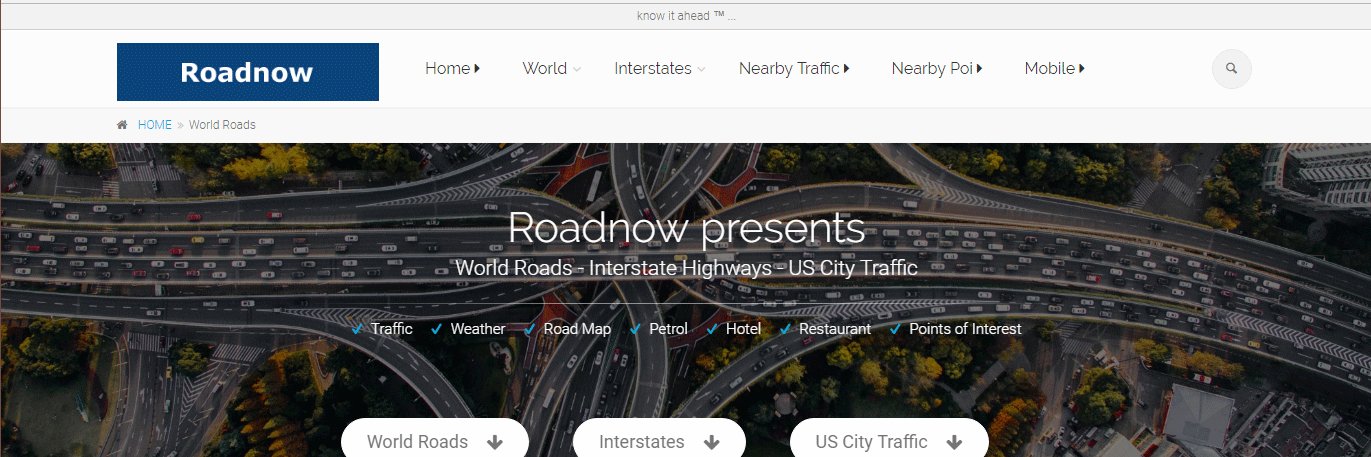The width and height of the screenshot is (1371, 457).
Task: Click the World Roads - Interstate Highways subtitle
Action: [x=686, y=268]
